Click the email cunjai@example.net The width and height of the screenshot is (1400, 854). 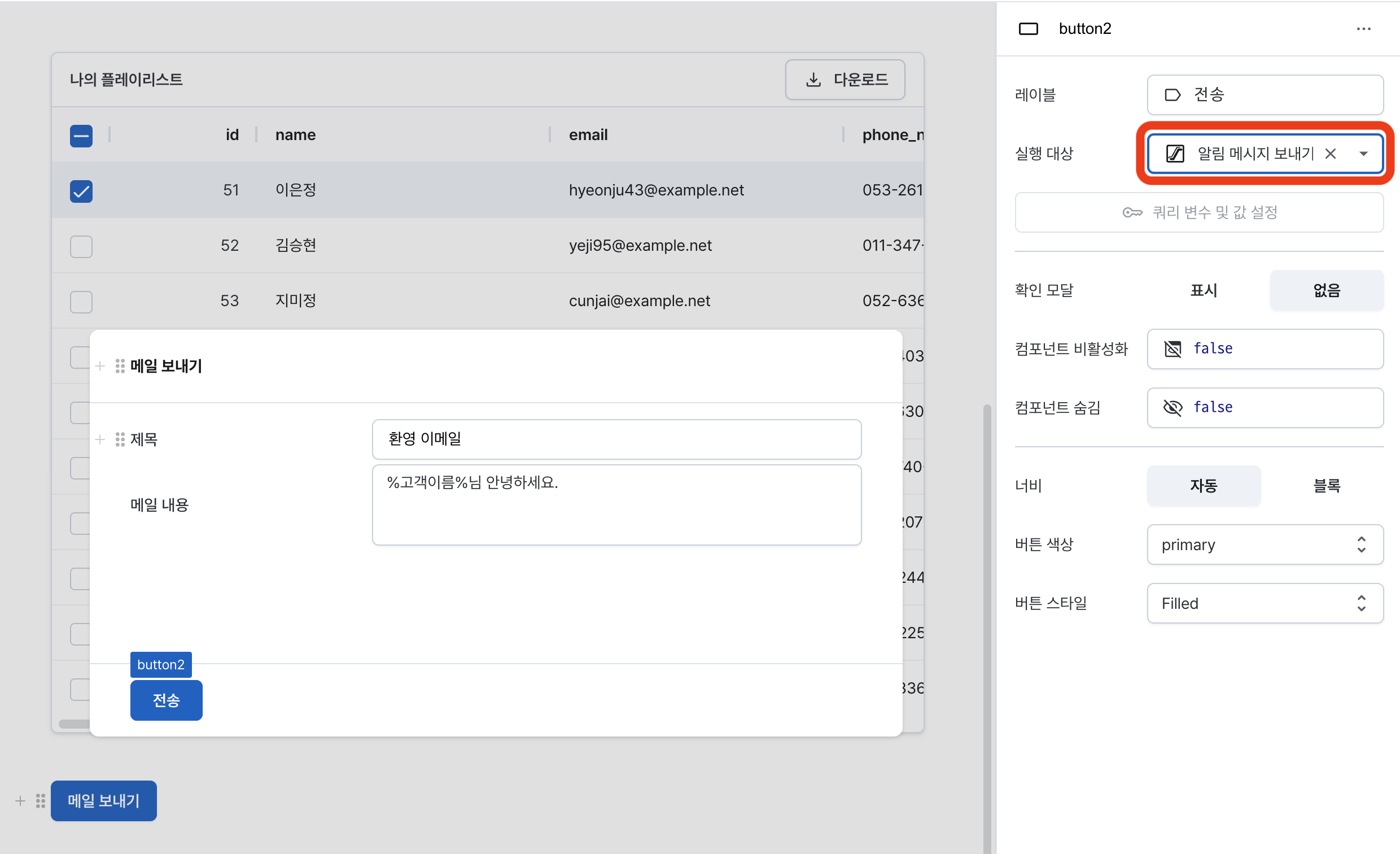639,301
